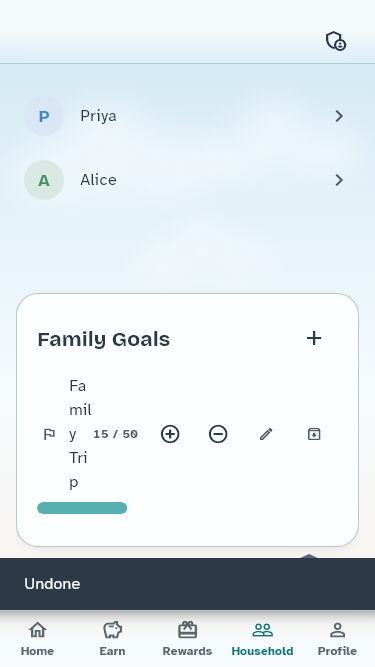Open Alice's member row
The height and width of the screenshot is (667, 375).
click(x=188, y=180)
